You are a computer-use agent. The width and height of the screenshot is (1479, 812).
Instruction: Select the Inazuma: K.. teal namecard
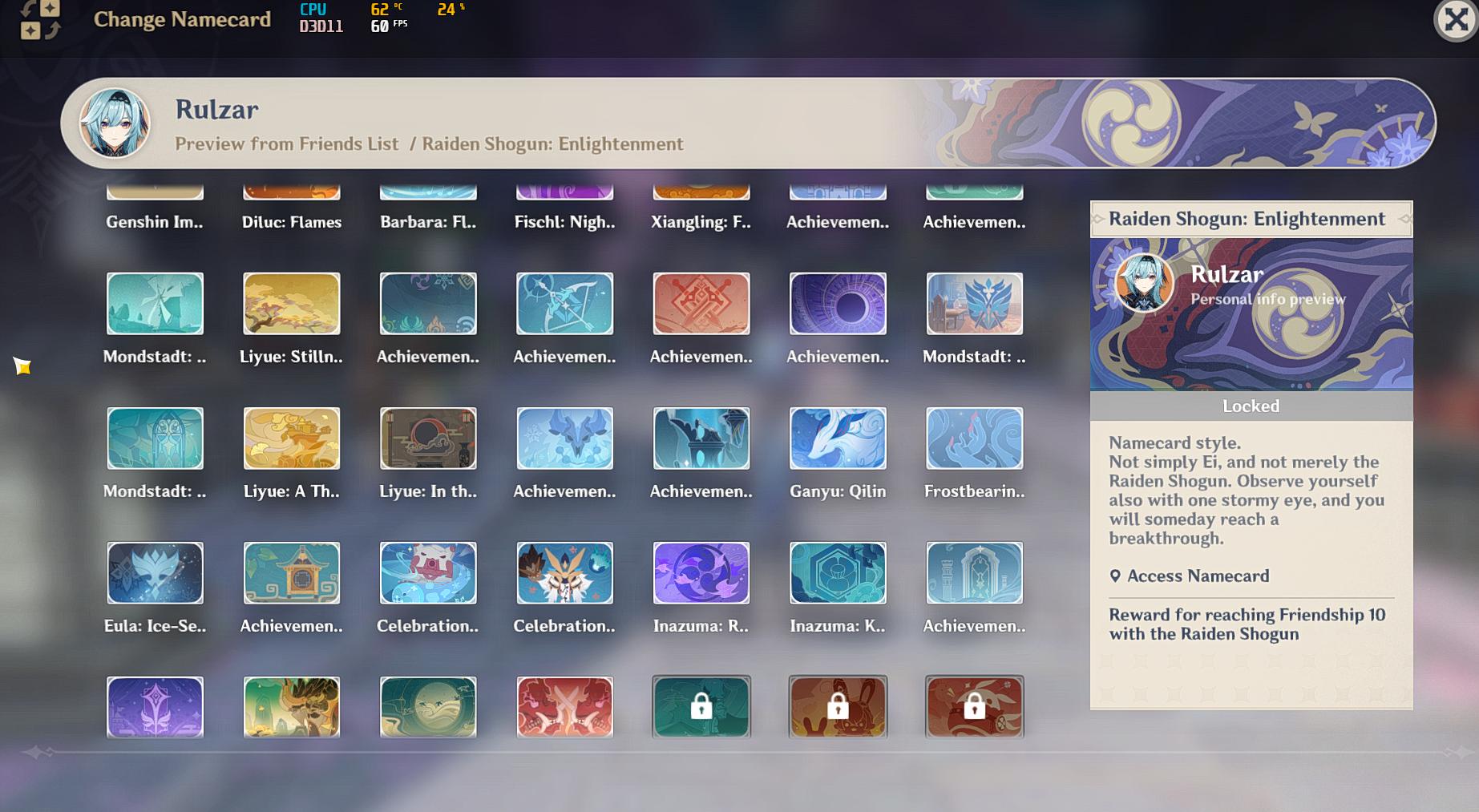click(x=838, y=572)
